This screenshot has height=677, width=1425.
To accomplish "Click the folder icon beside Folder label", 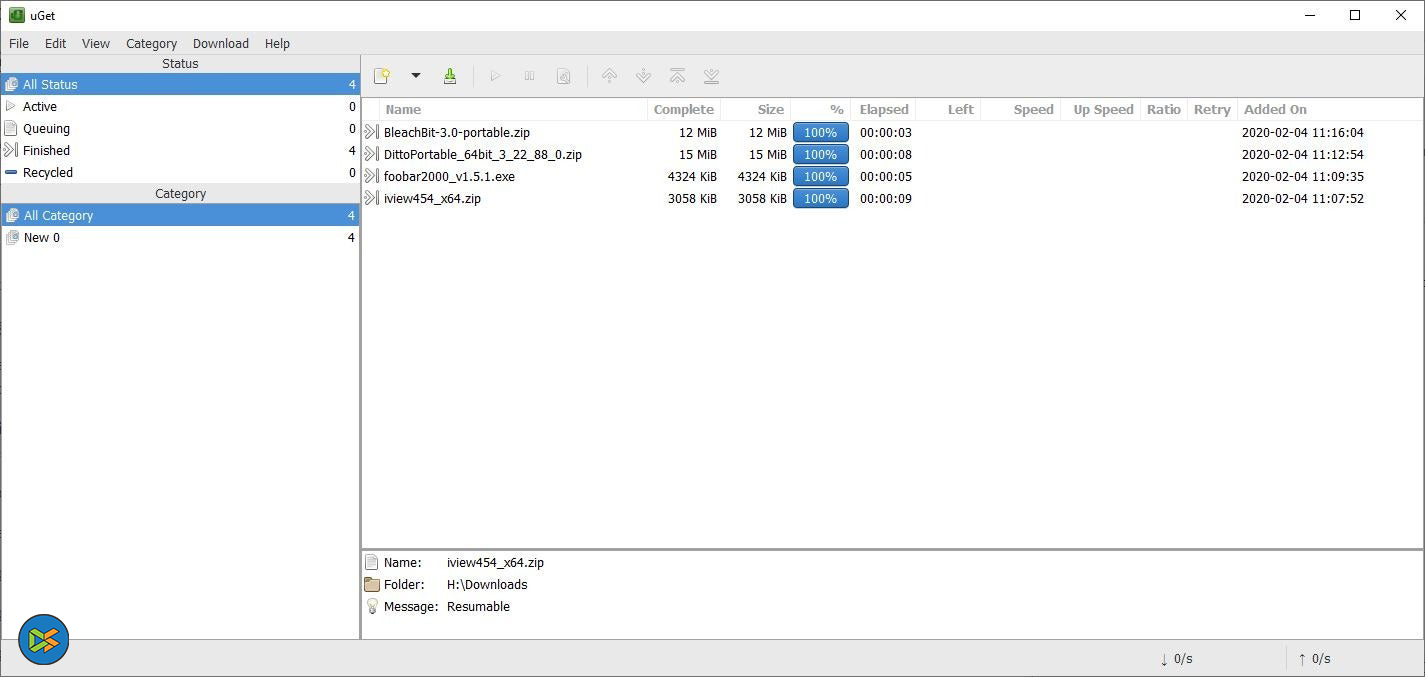I will coord(372,584).
